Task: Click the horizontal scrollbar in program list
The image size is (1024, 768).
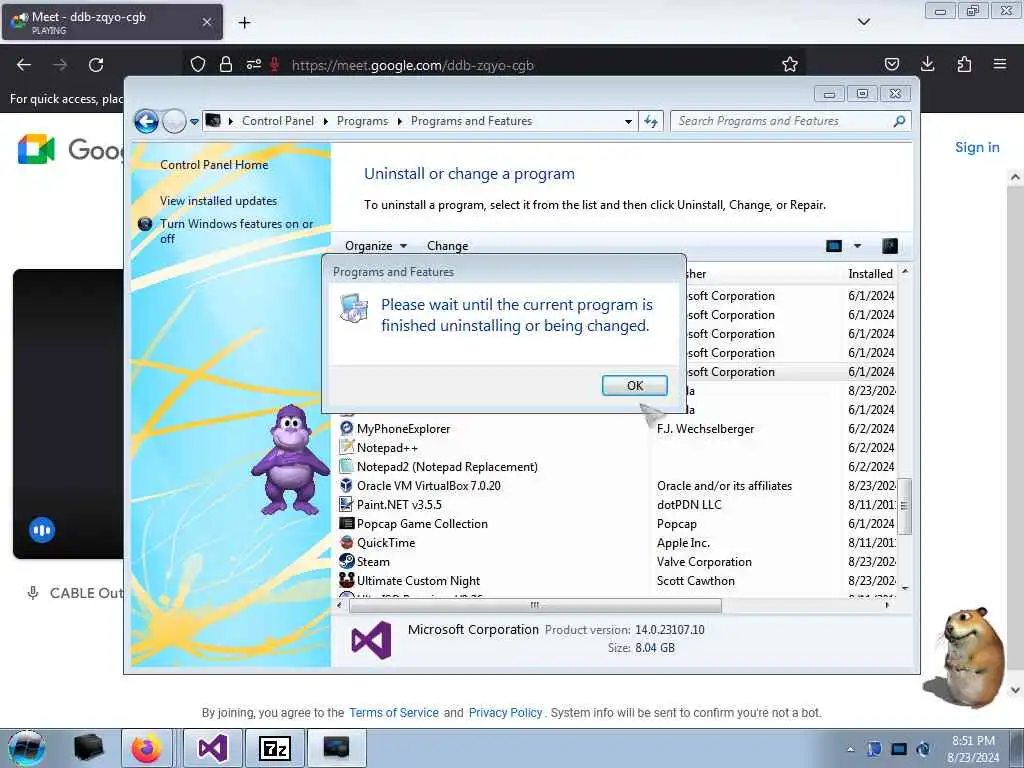Action: click(535, 605)
